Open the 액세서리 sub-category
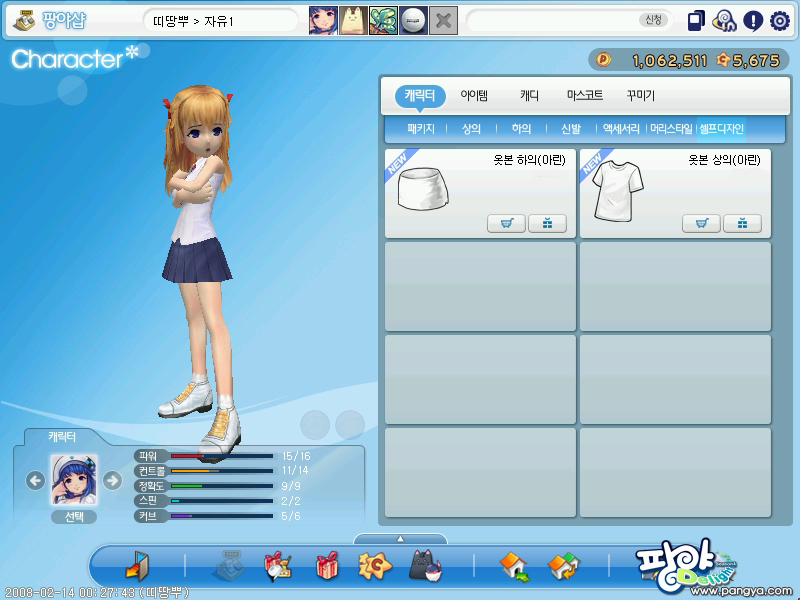800x600 pixels. click(621, 129)
